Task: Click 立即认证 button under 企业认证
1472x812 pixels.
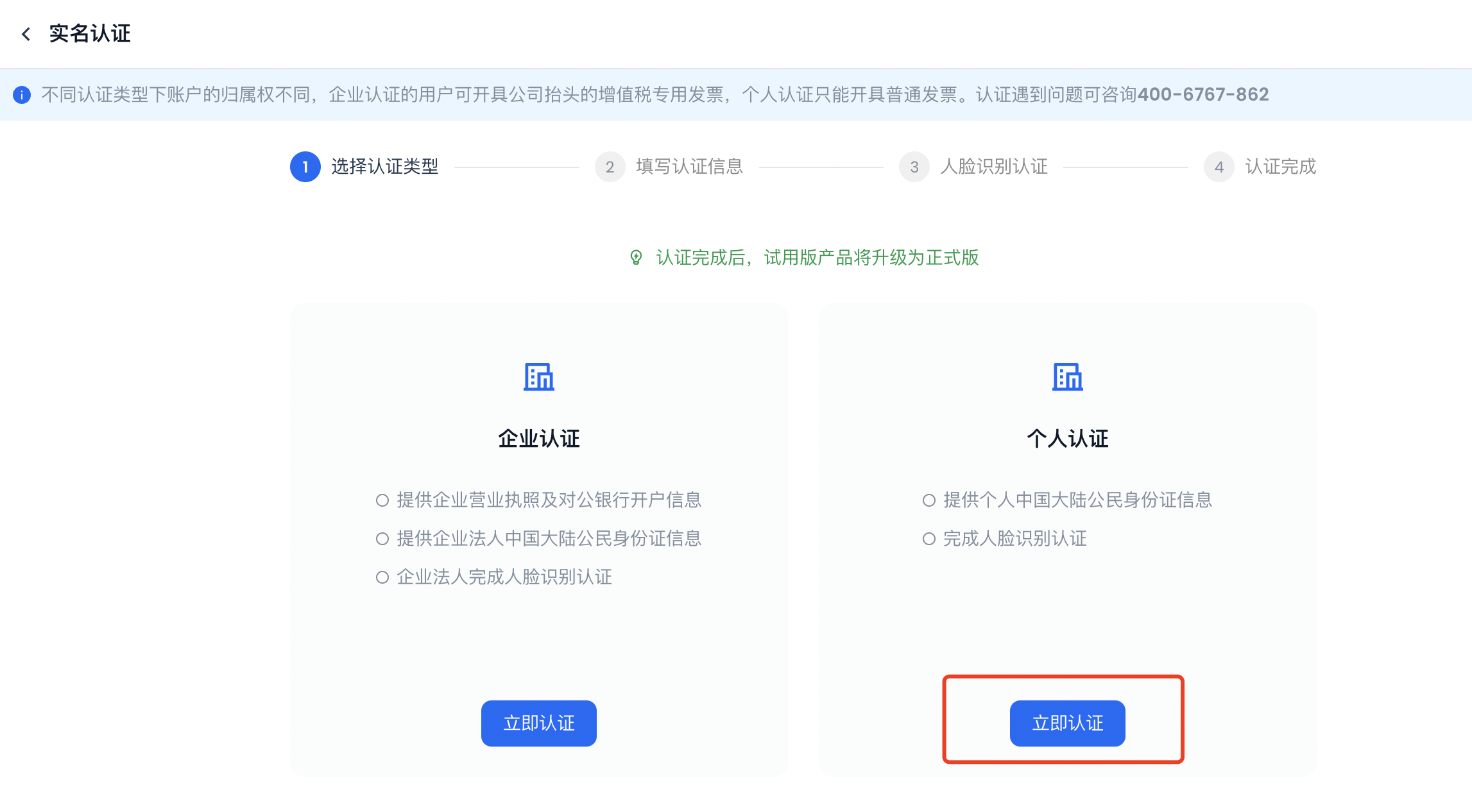Action: [538, 723]
